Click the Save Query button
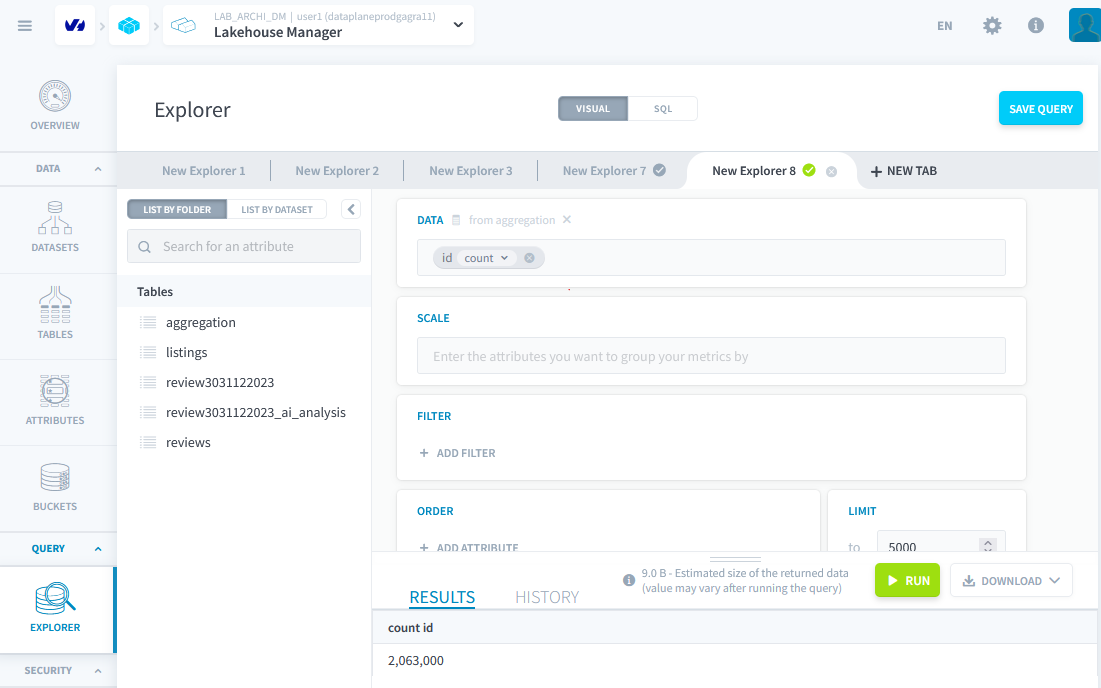 tap(1040, 108)
